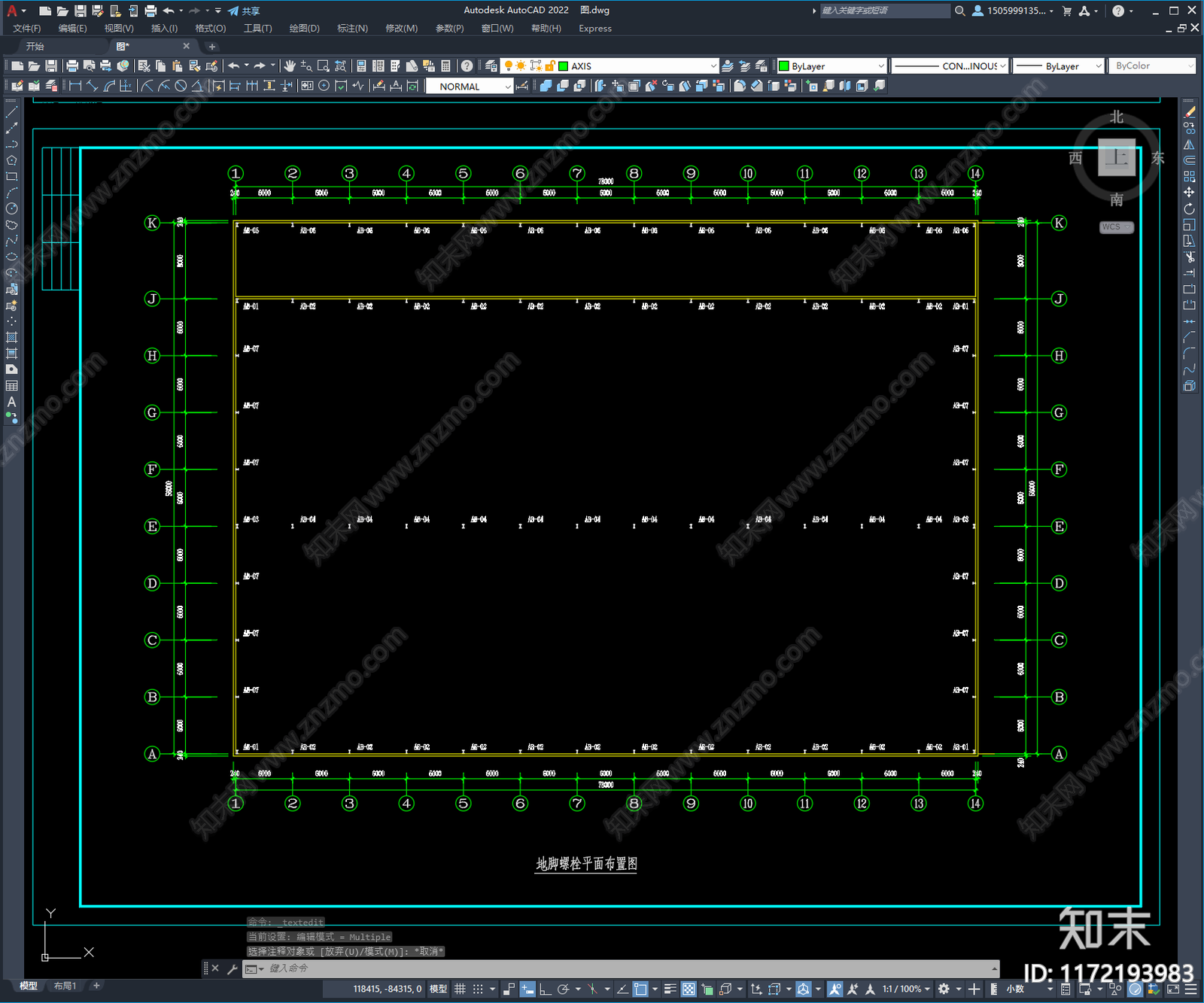Screen dimensions: 1204x1003
Task: Select the Pan hand tool
Action: point(290,66)
